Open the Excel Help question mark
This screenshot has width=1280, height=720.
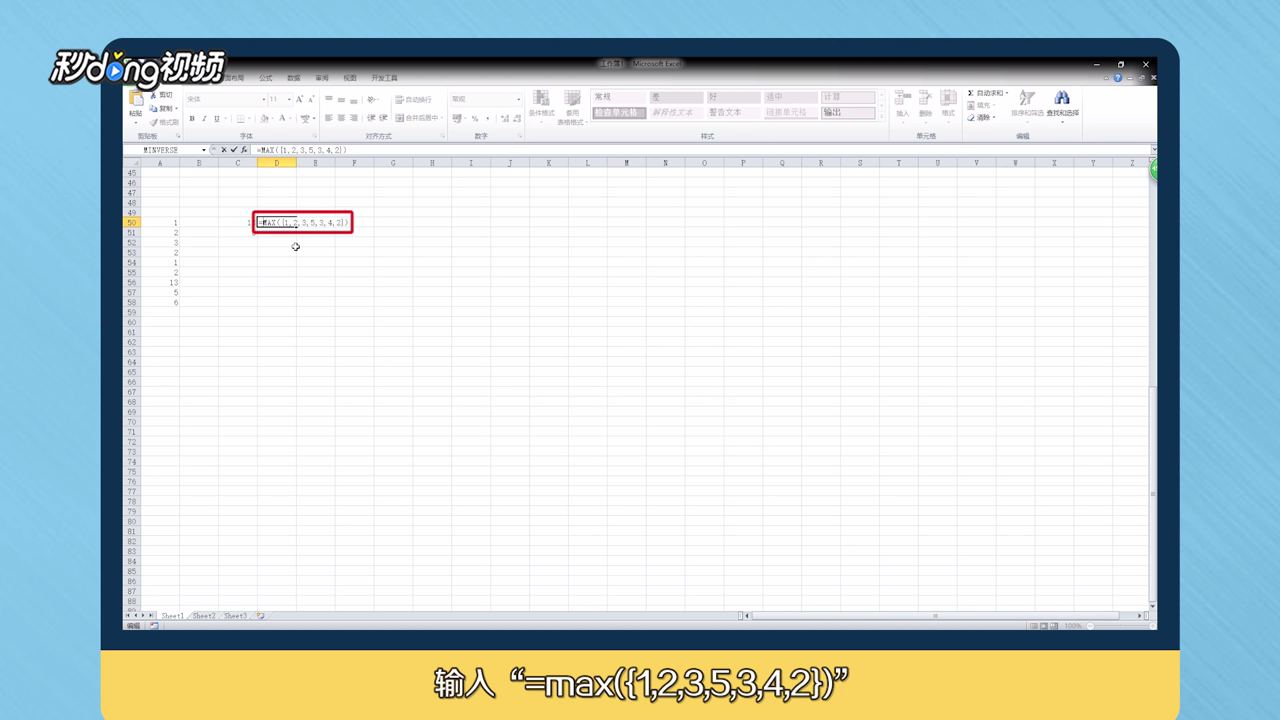[x=1118, y=77]
